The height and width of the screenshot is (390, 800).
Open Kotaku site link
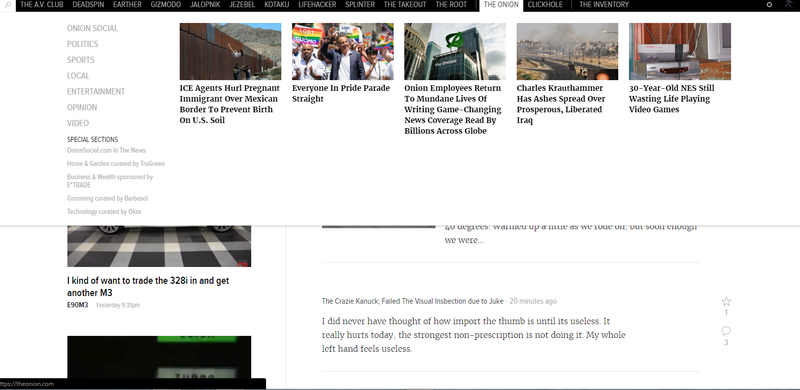[x=277, y=5]
